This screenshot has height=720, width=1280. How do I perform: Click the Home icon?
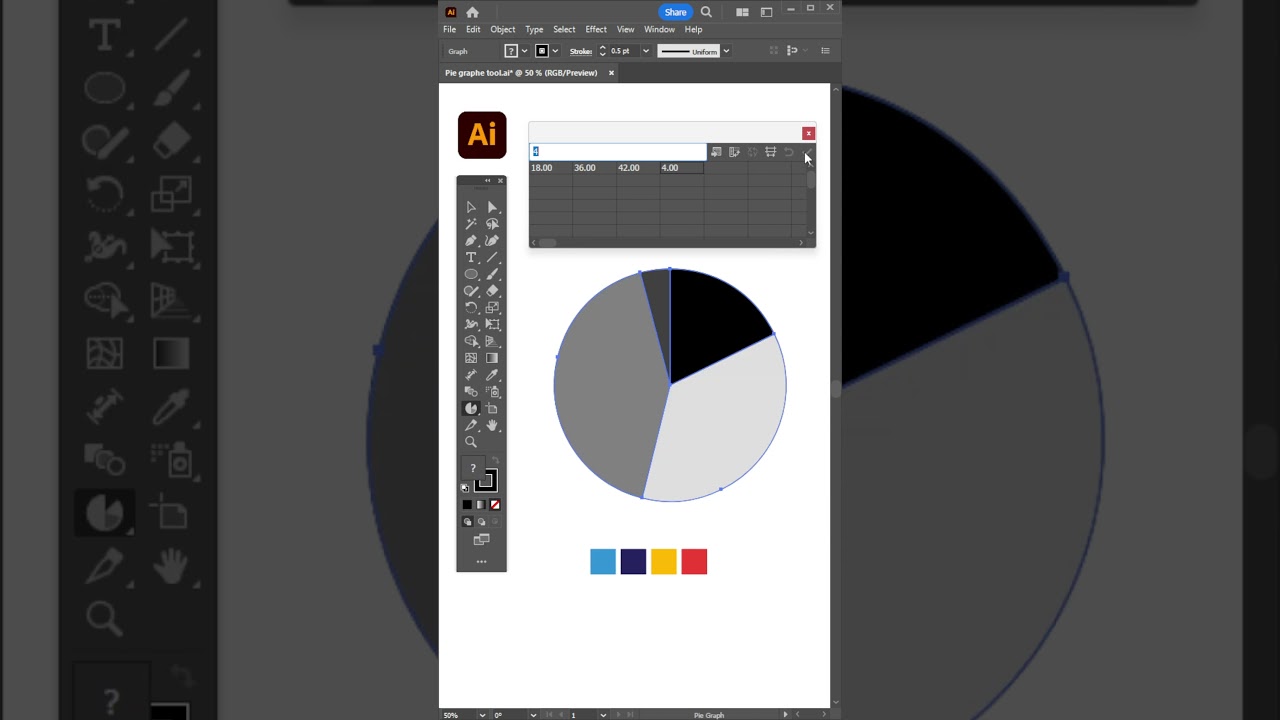coord(472,12)
